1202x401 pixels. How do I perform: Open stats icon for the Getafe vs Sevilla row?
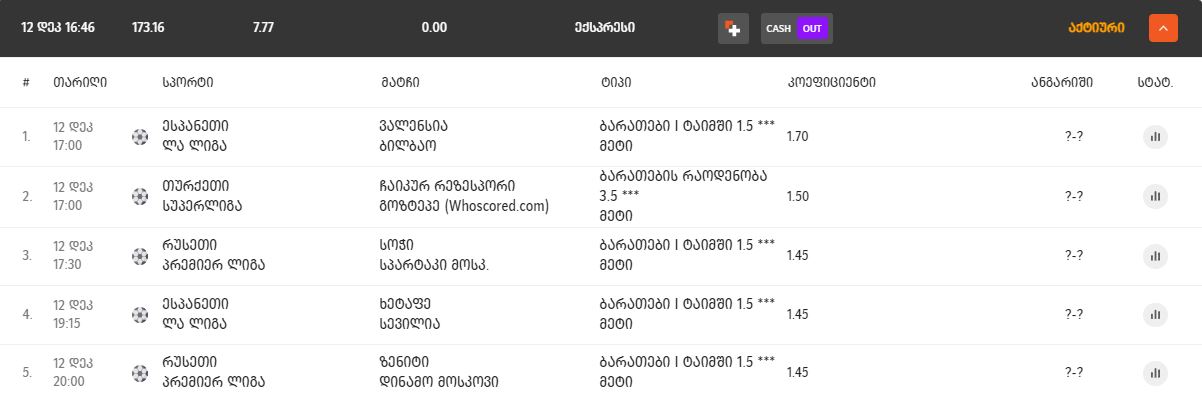(x=1155, y=315)
